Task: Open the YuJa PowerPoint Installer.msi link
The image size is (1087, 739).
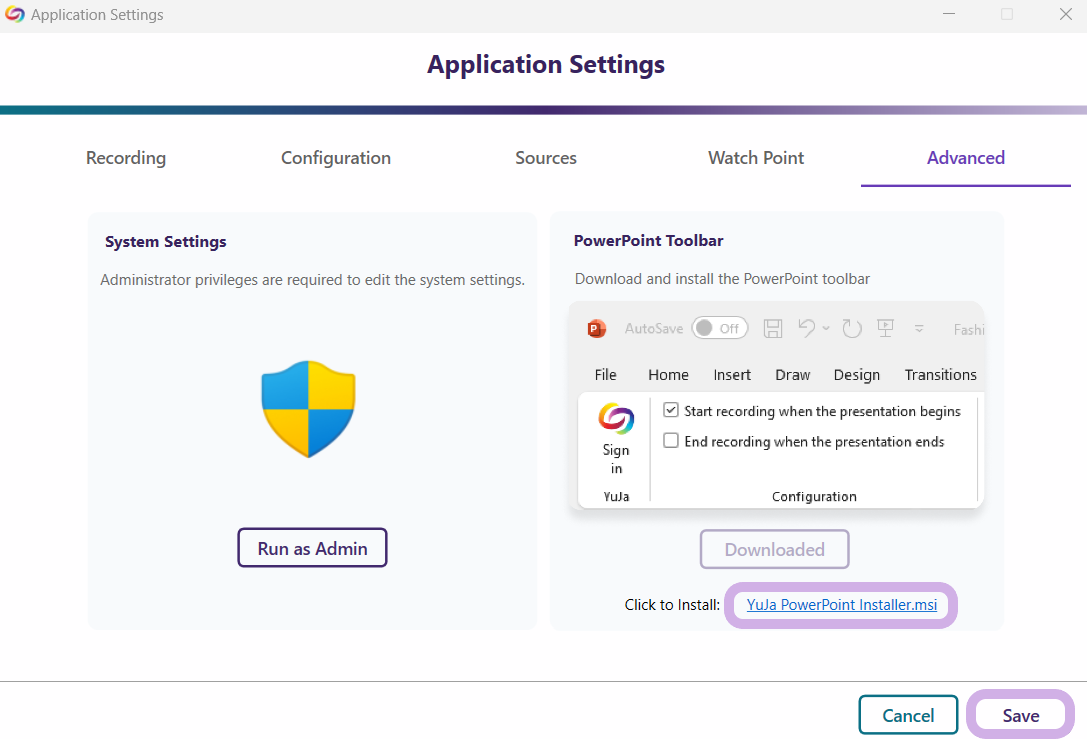Action: pyautogui.click(x=842, y=605)
